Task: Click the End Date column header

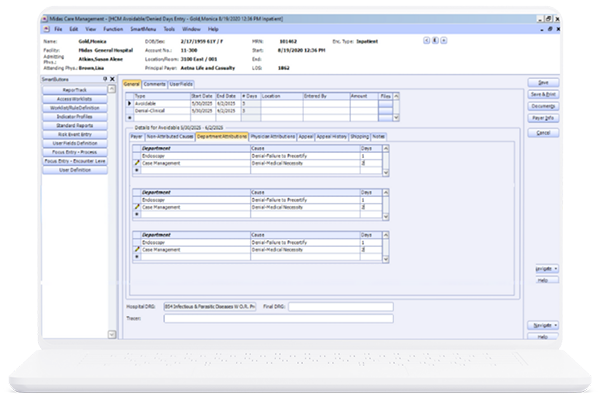Action: click(228, 96)
